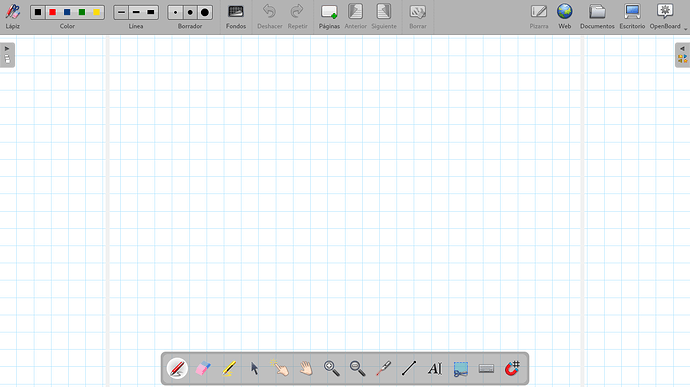Select the yellow highlighter tool
The image size is (690, 387).
coord(229,368)
